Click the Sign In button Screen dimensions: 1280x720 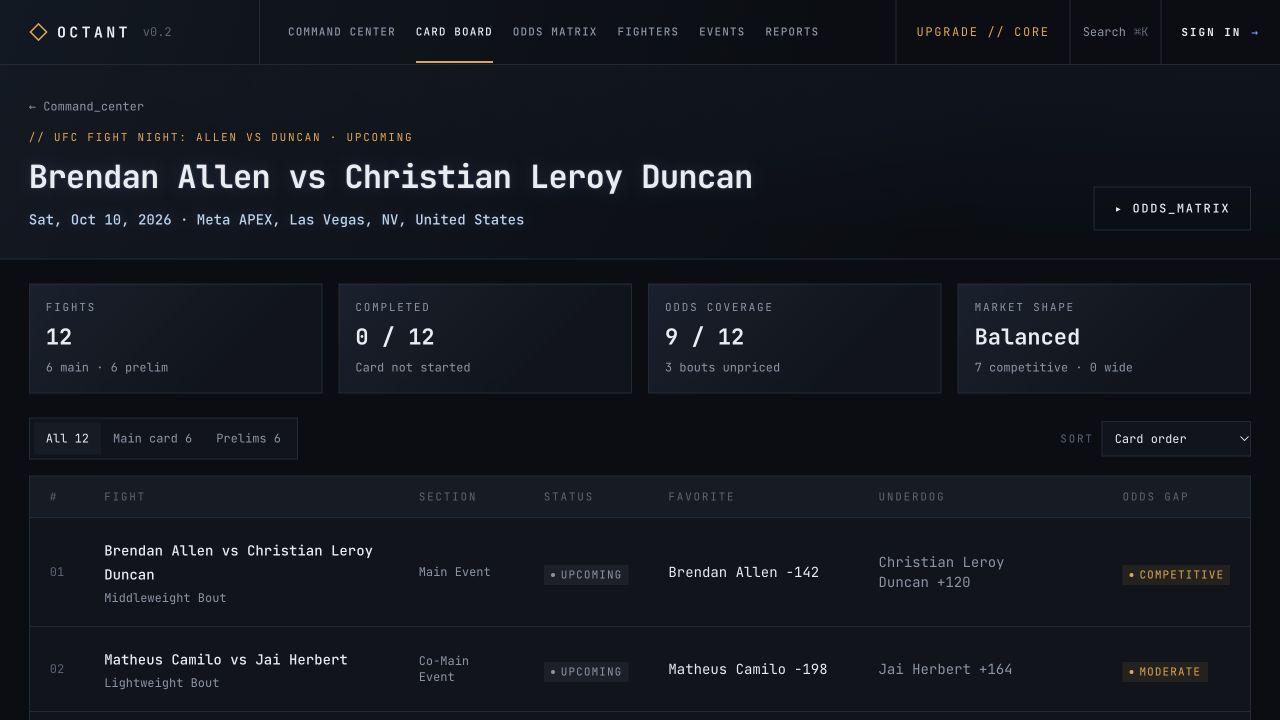tap(1220, 32)
